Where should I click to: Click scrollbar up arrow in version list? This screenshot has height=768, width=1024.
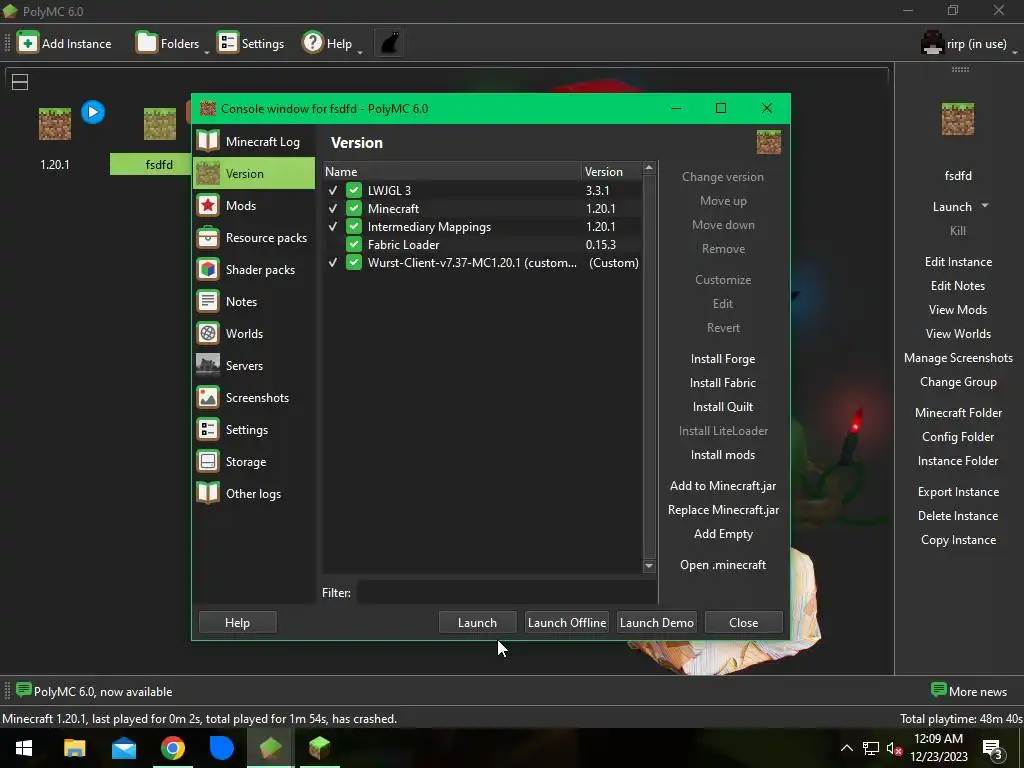pos(648,168)
